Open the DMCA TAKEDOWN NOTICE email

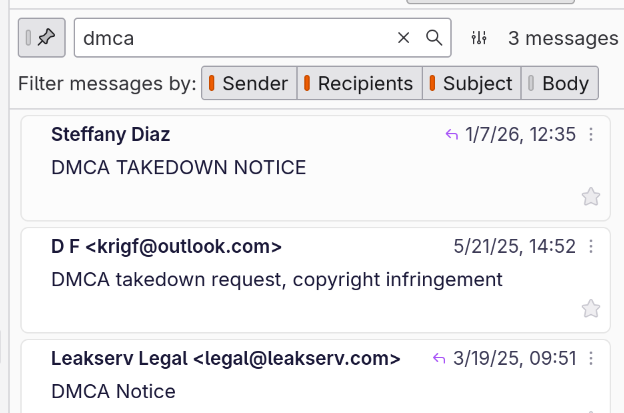178,167
